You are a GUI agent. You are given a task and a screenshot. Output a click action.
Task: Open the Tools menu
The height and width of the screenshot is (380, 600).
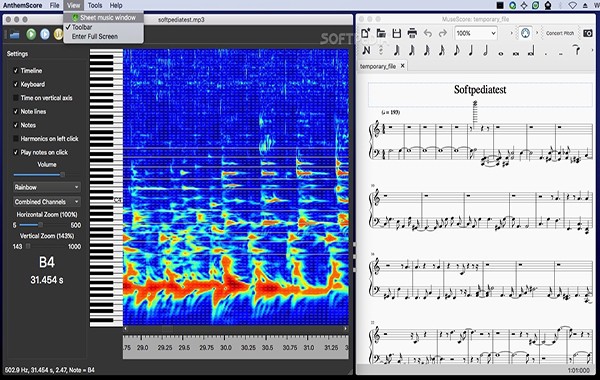point(95,5)
